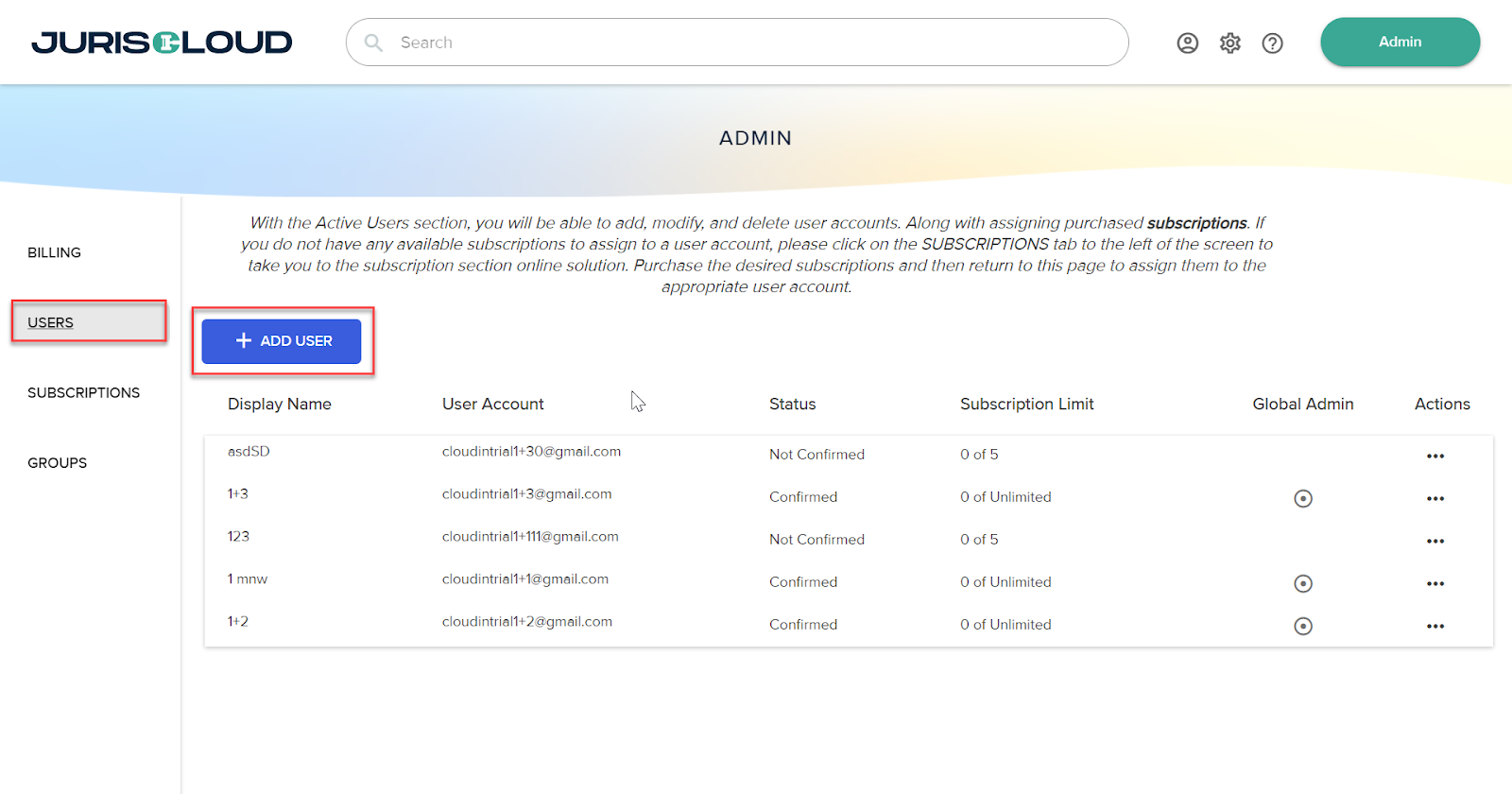1512x794 pixels.
Task: Open actions ellipsis for 1 mnw
Action: coord(1435,583)
